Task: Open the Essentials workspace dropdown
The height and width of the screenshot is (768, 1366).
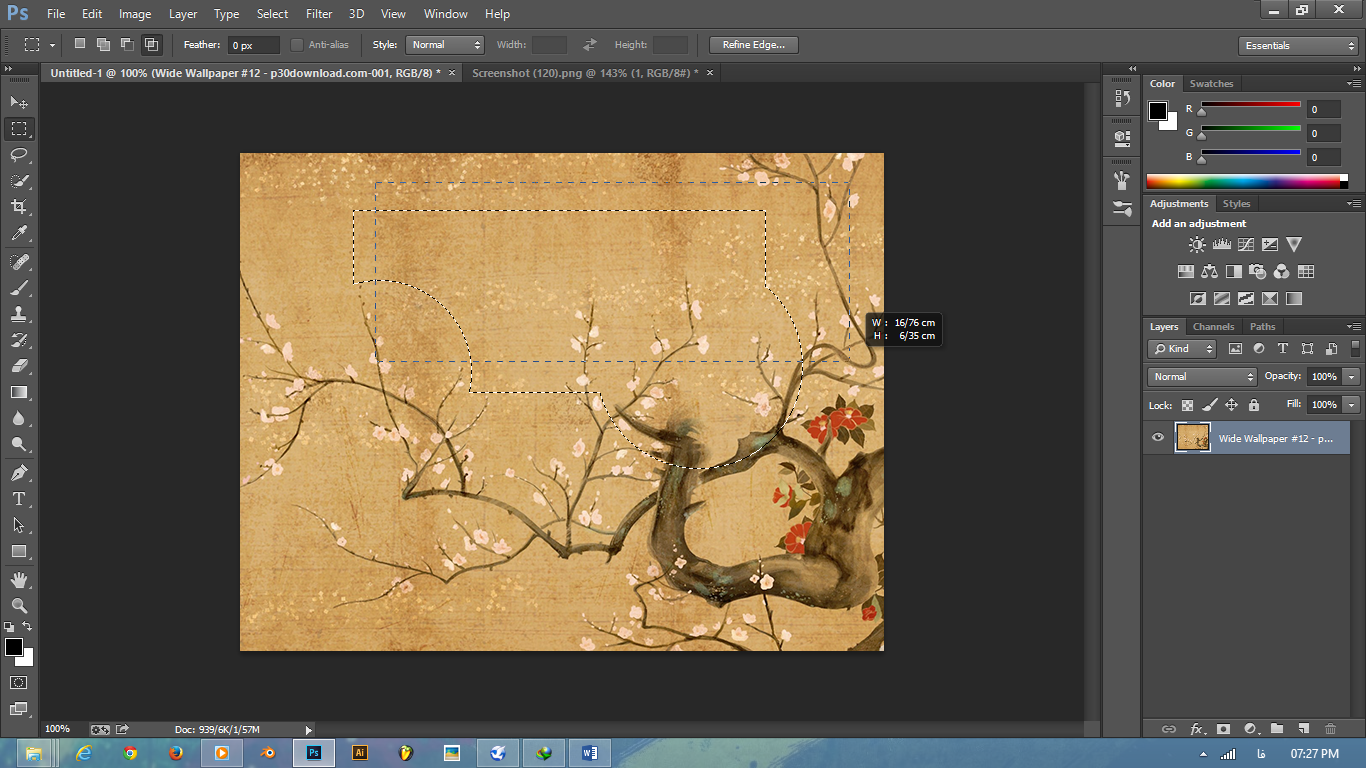Action: click(x=1298, y=46)
